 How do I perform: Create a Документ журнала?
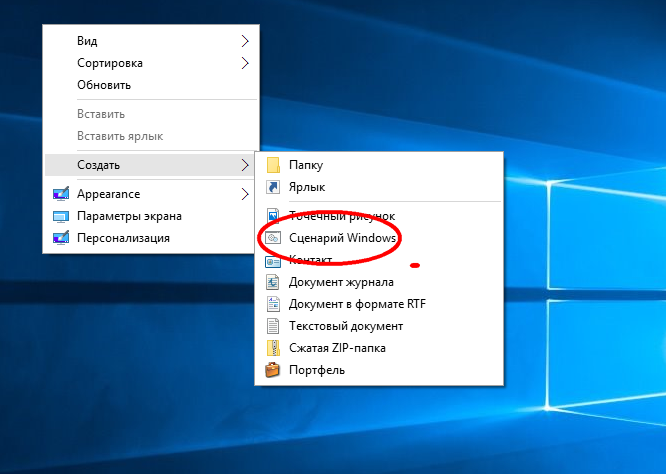(379, 282)
